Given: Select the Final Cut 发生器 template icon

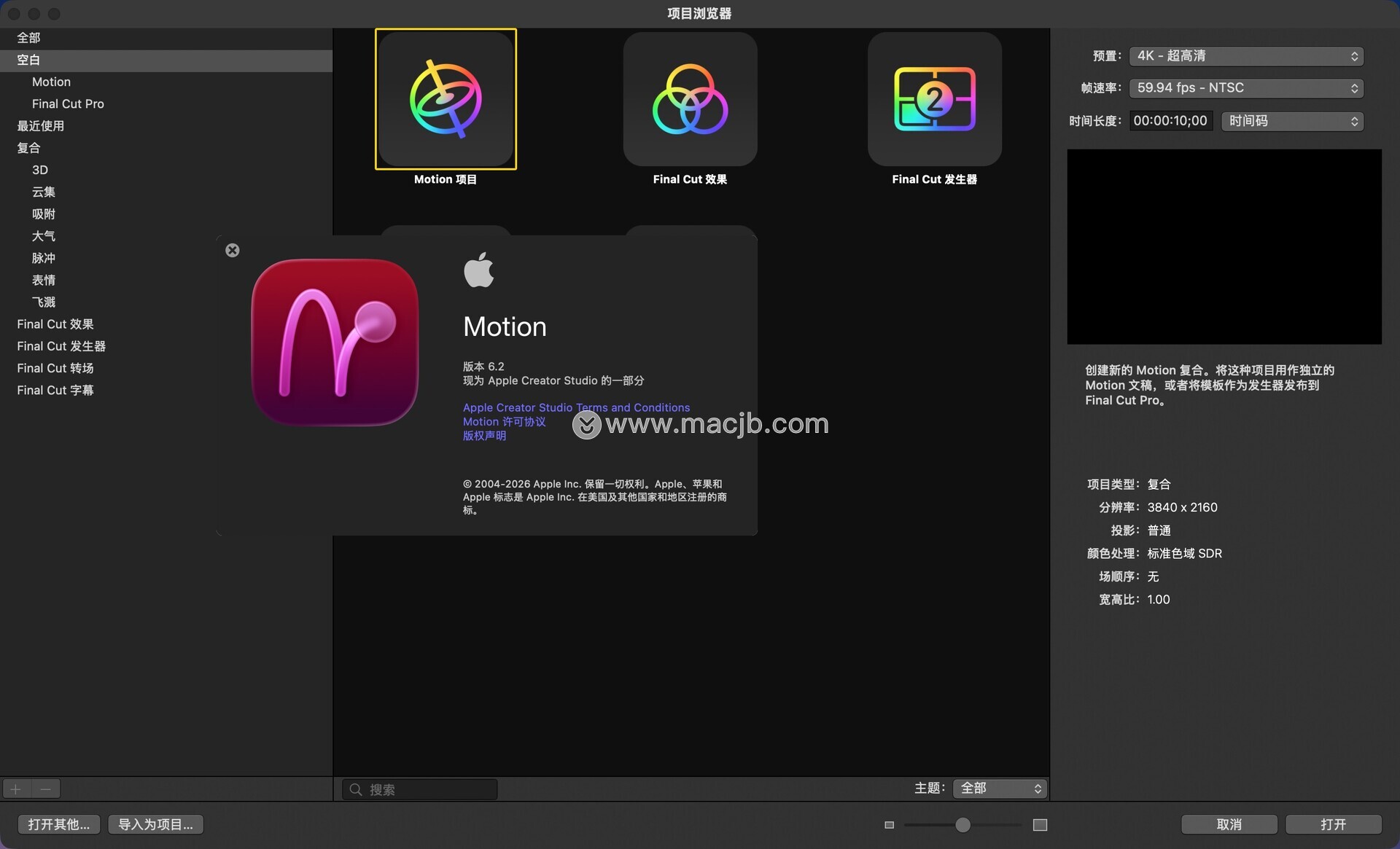Looking at the screenshot, I should [934, 99].
